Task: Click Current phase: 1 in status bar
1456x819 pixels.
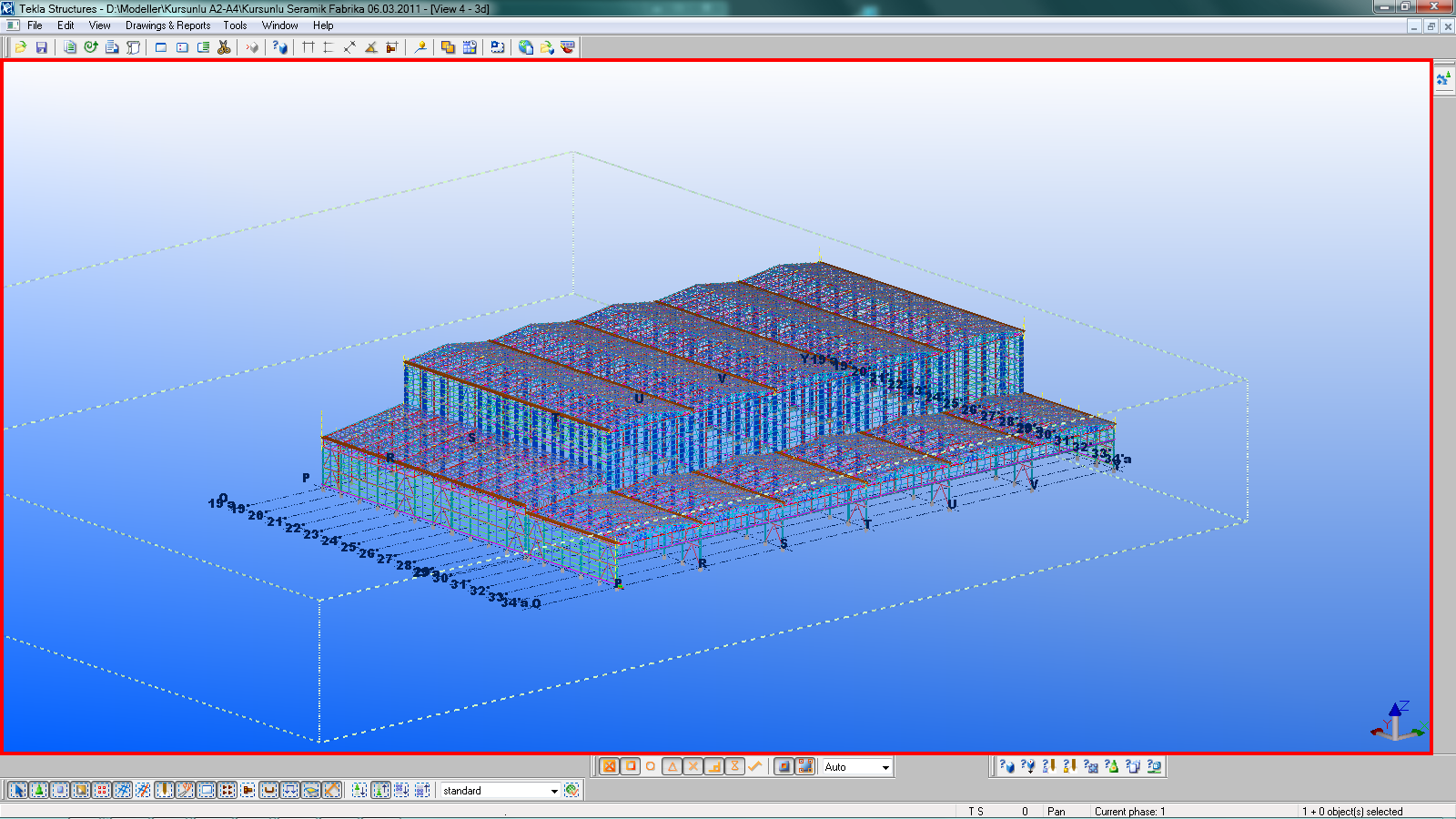Action: coord(1129,811)
